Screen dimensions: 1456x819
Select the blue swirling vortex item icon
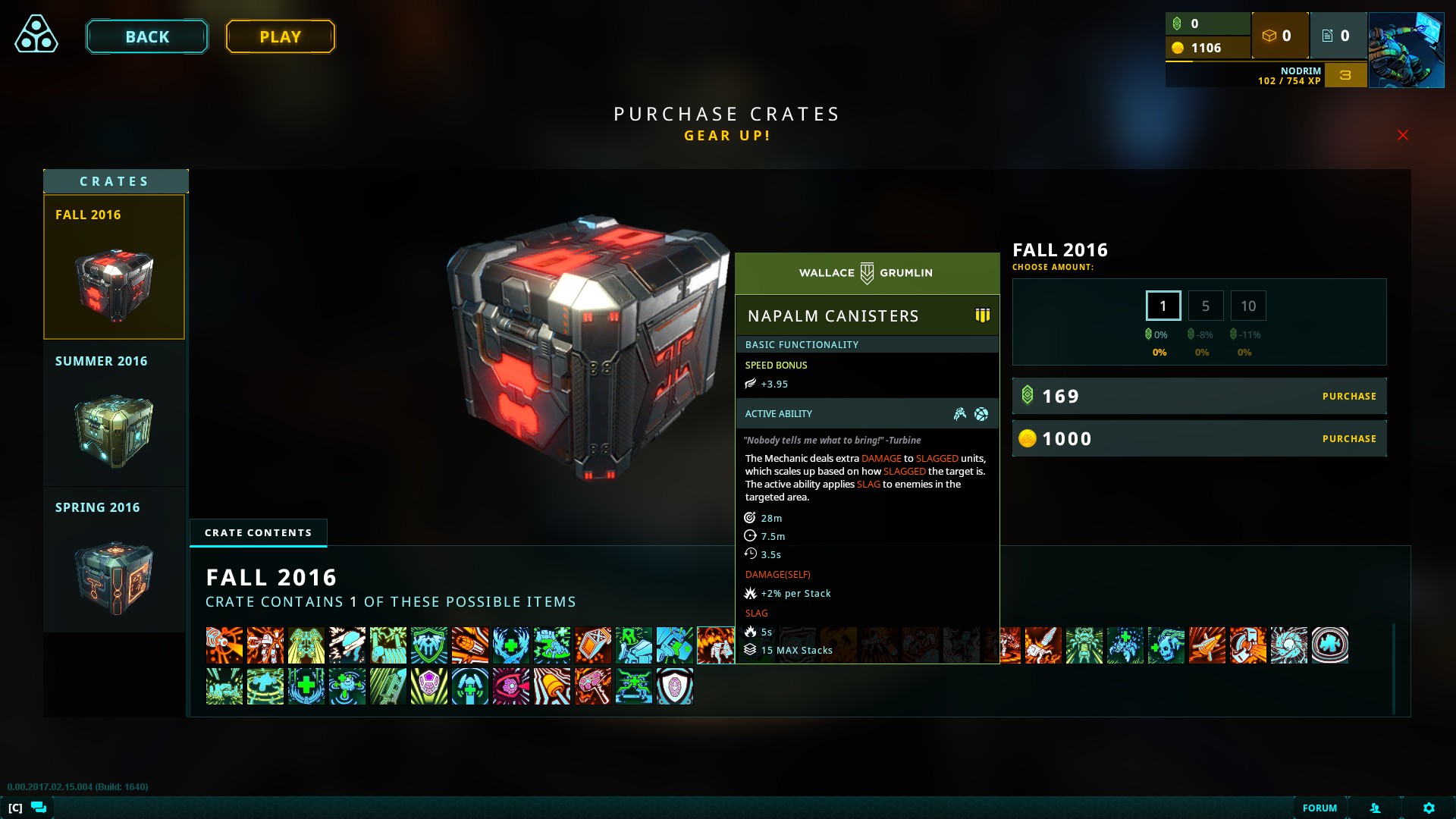point(1289,645)
